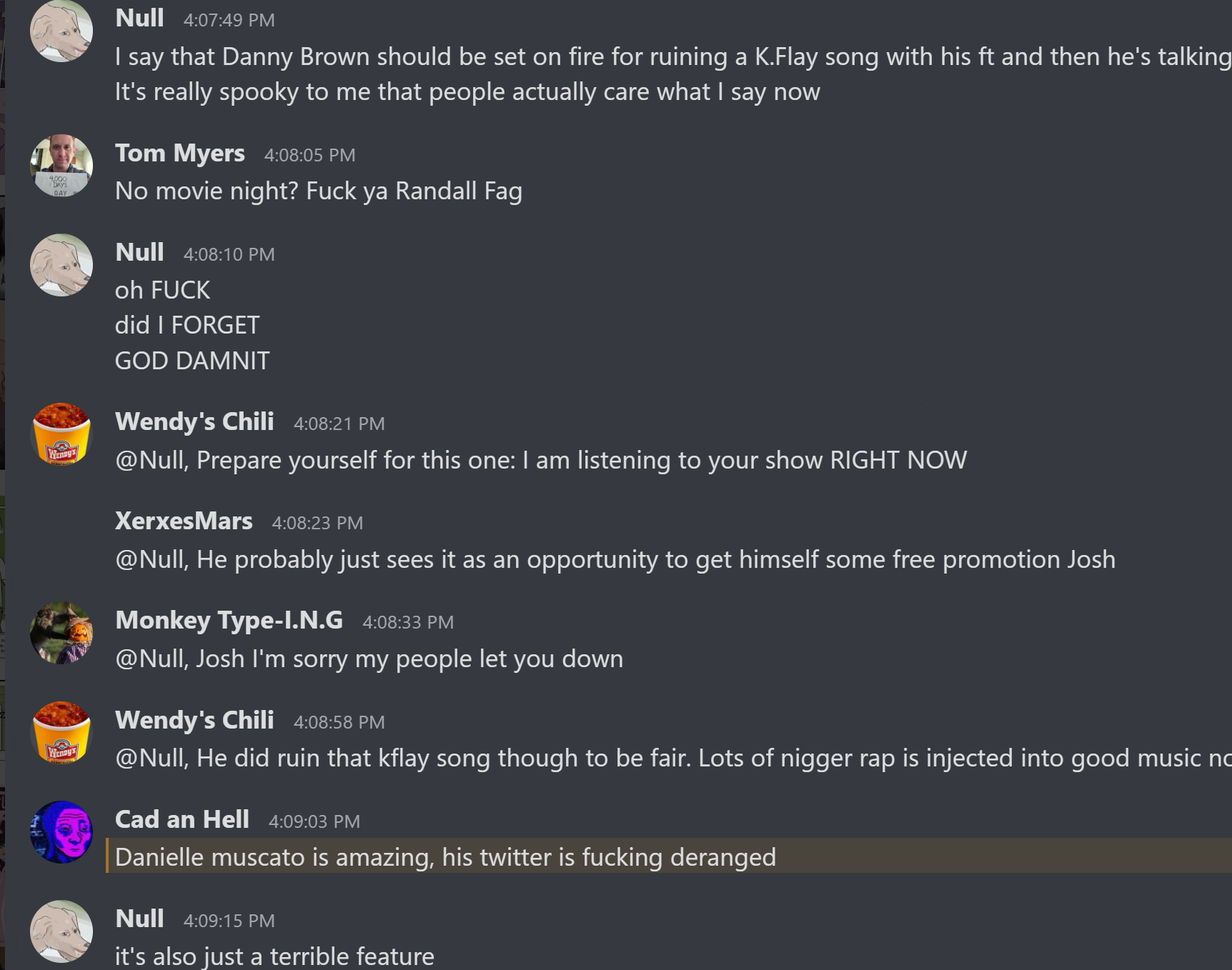Select the Monkey Type-I.N.G username
Image resolution: width=1232 pixels, height=970 pixels.
tap(229, 621)
